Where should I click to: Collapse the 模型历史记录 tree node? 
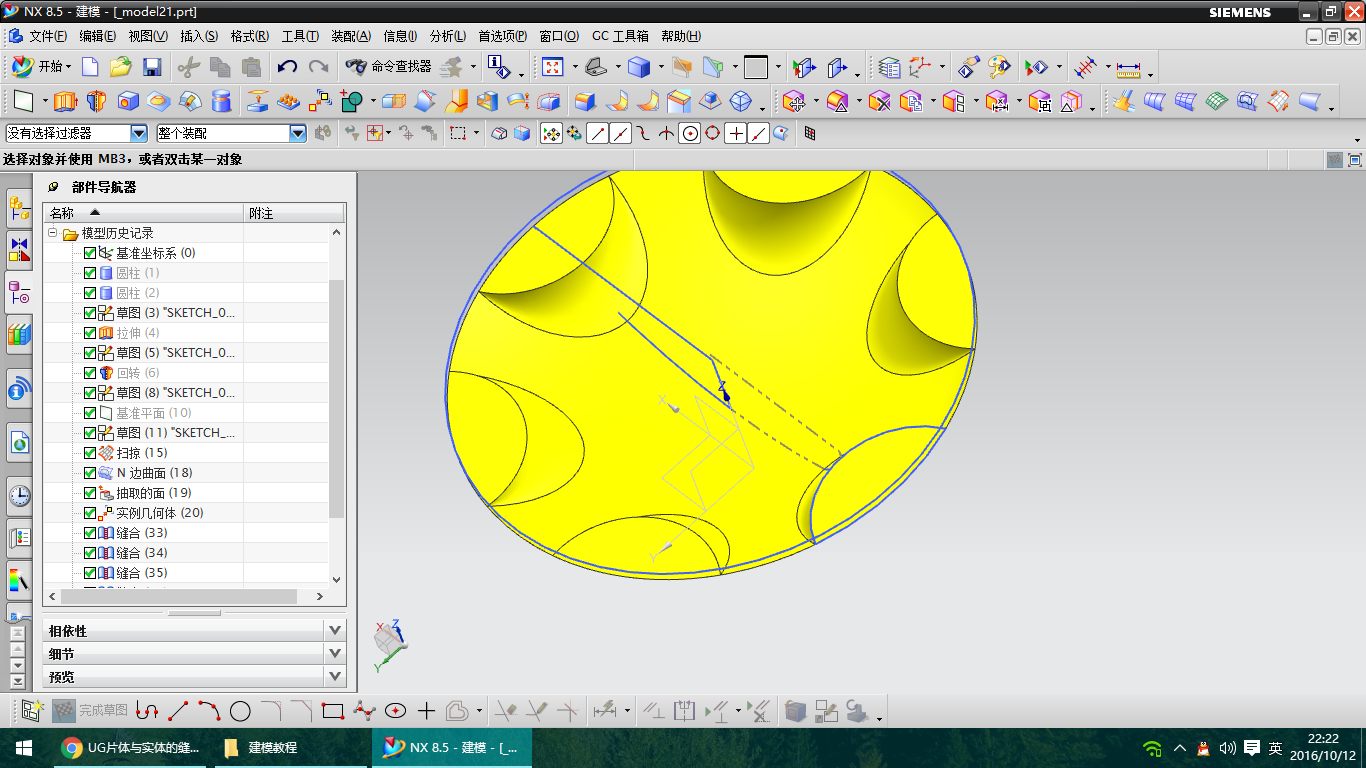(52, 233)
